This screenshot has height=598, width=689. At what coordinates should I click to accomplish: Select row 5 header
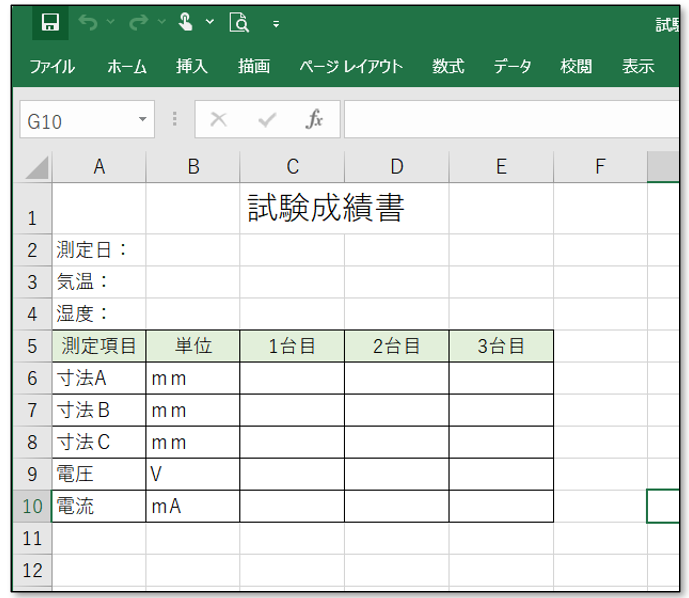pos(32,346)
